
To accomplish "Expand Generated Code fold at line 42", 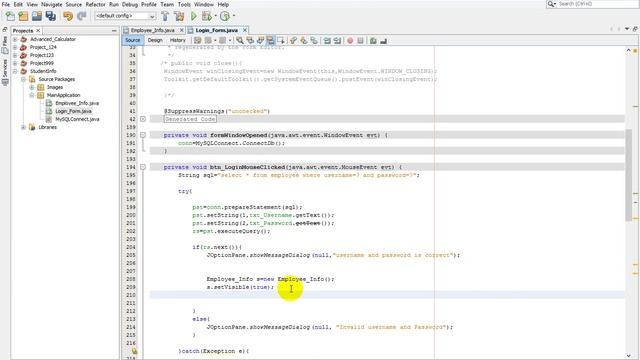I will pyautogui.click(x=143, y=119).
